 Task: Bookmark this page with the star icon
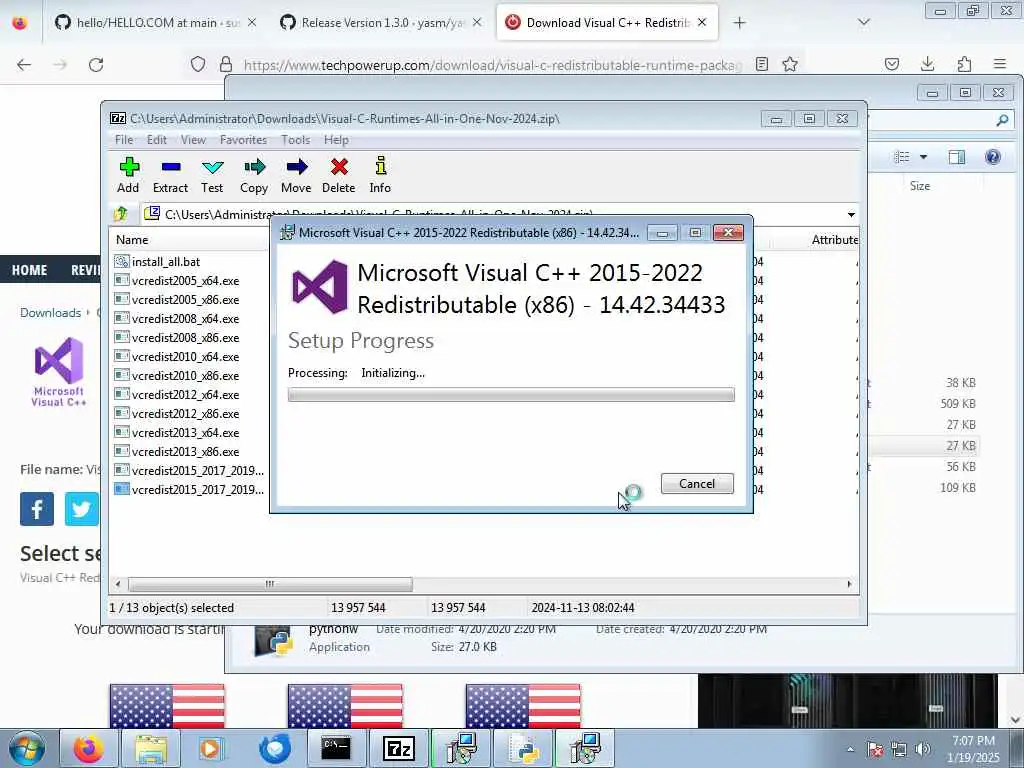point(790,64)
